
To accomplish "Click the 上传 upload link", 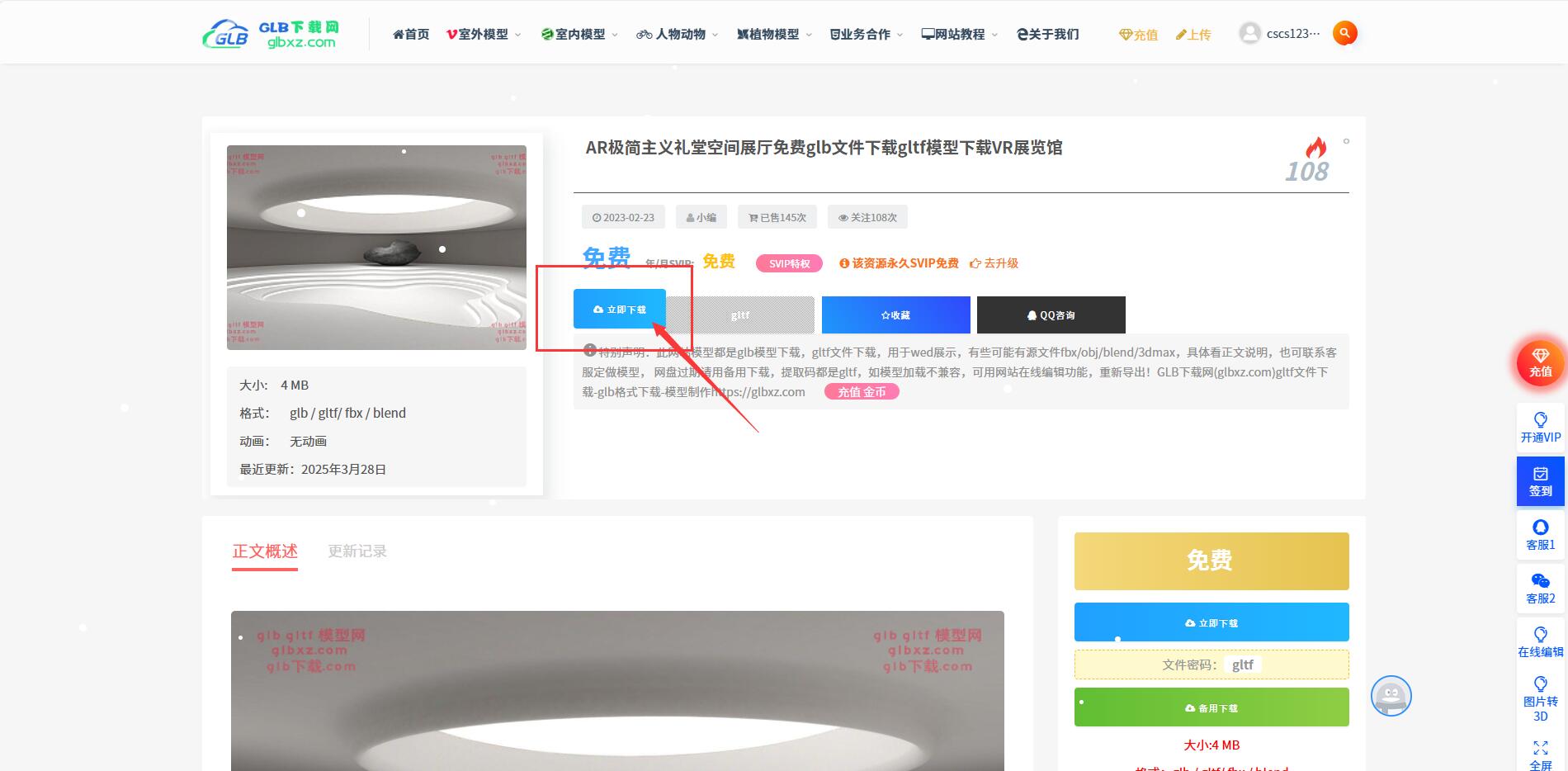I will pyautogui.click(x=1193, y=35).
